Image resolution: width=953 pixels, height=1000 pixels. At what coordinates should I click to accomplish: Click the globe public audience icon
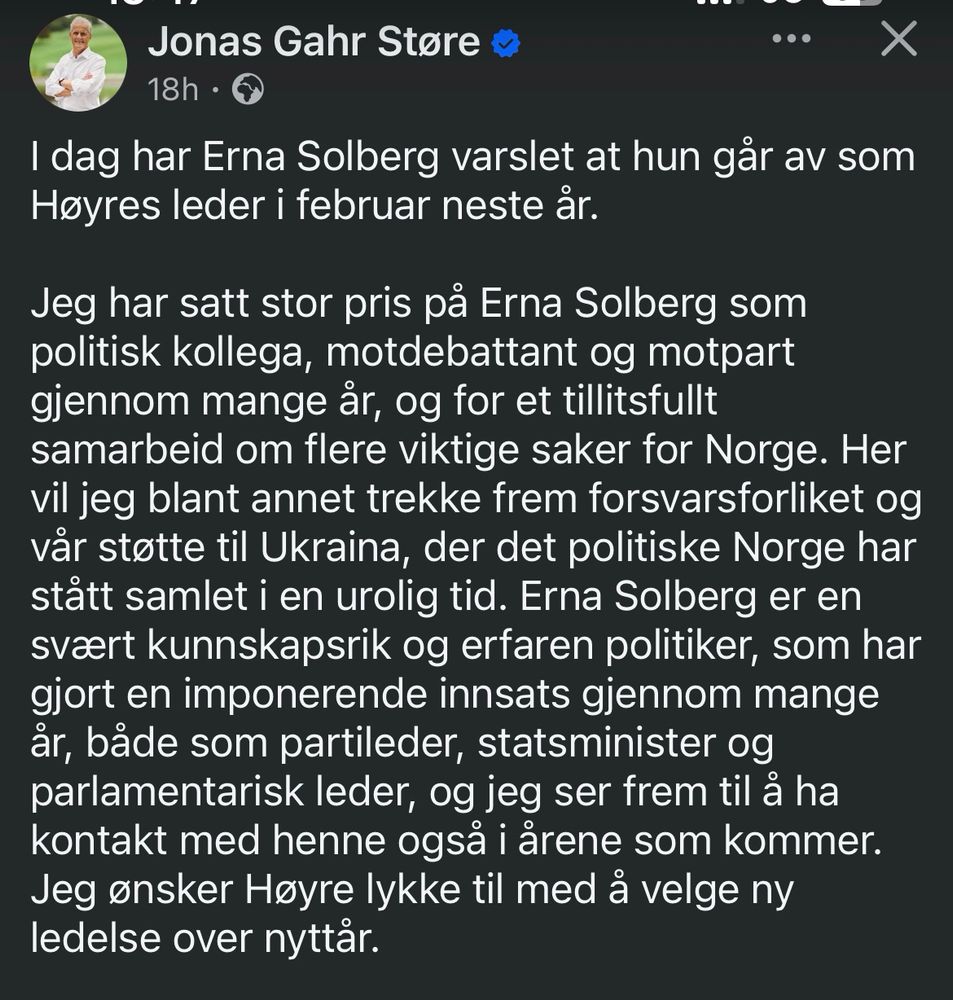[247, 89]
